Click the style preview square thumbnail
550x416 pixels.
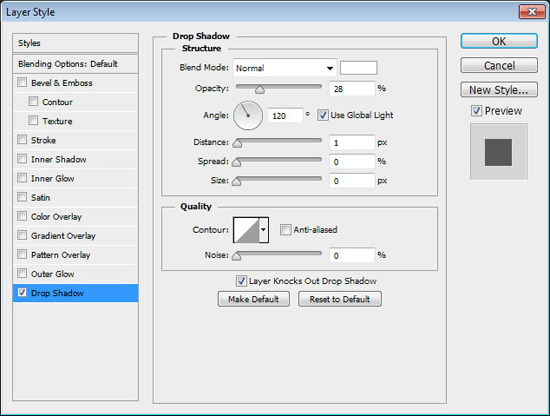(498, 152)
